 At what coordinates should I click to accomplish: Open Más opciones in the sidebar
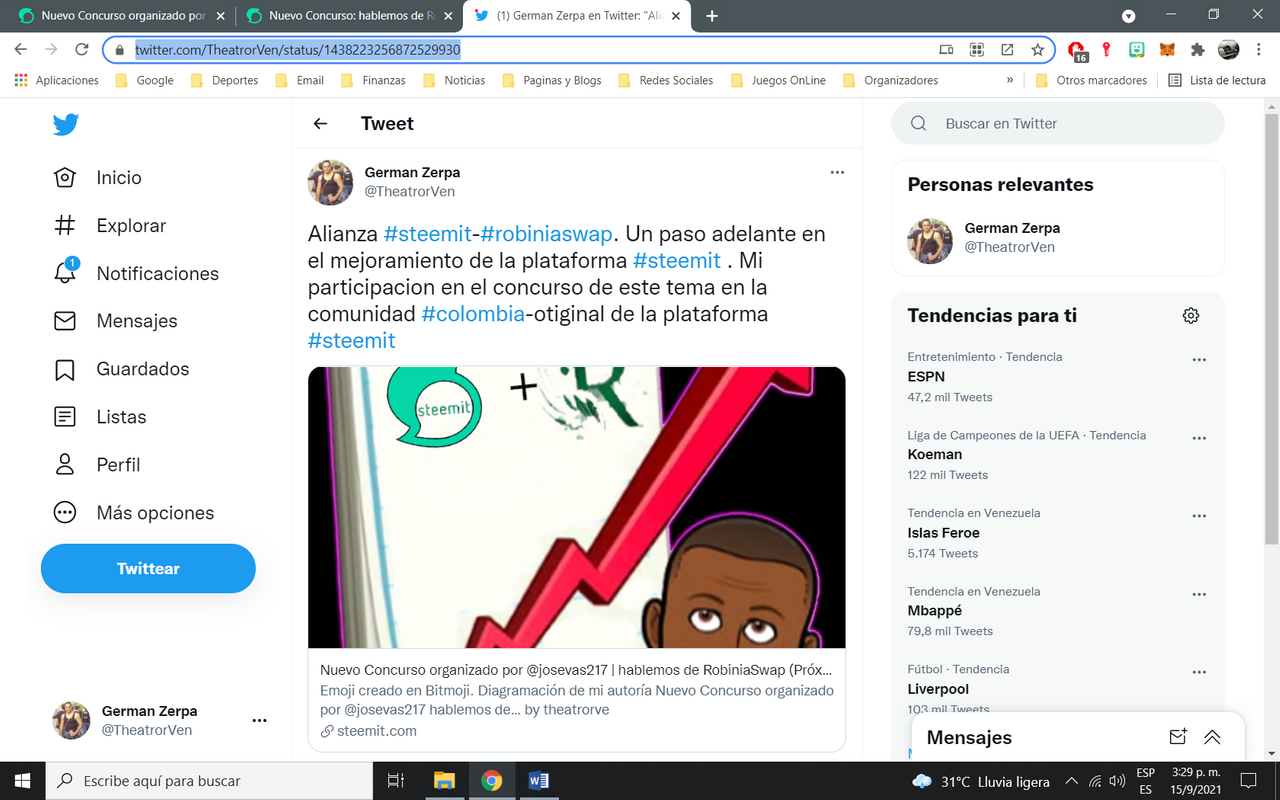click(134, 513)
